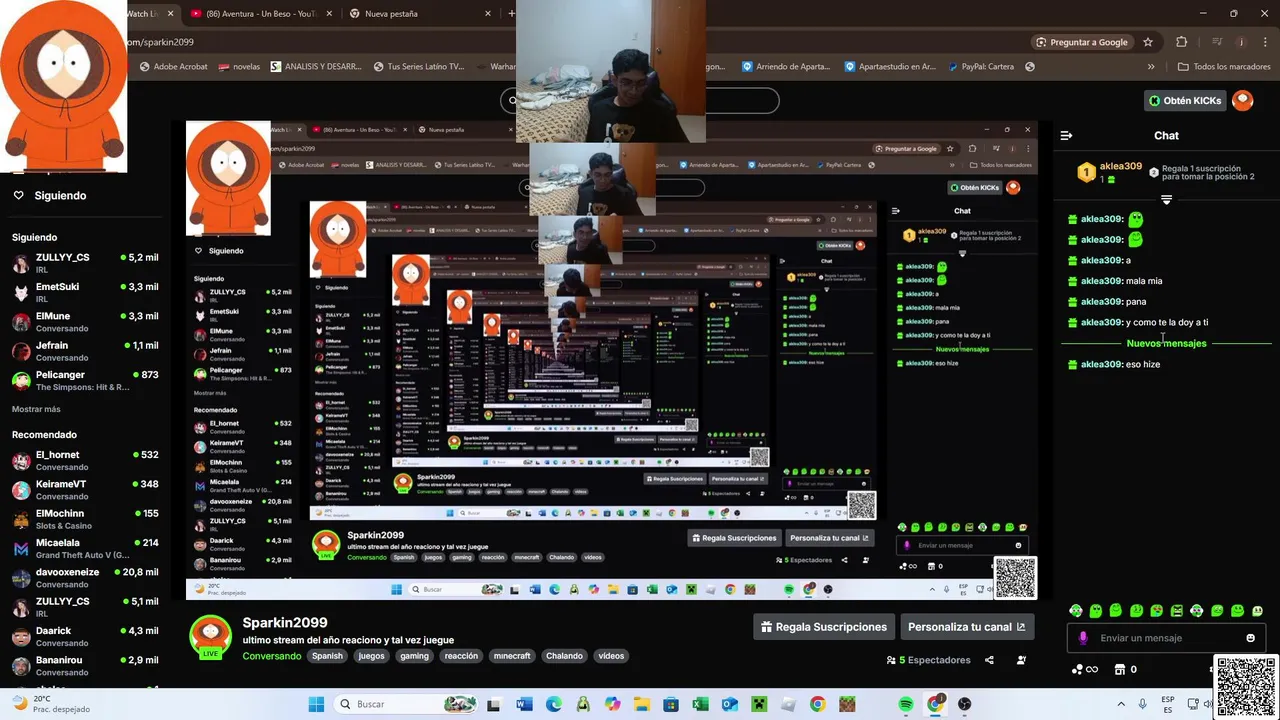Click share icon next to Espectadores
This screenshot has width=1280, height=720.
[989, 660]
